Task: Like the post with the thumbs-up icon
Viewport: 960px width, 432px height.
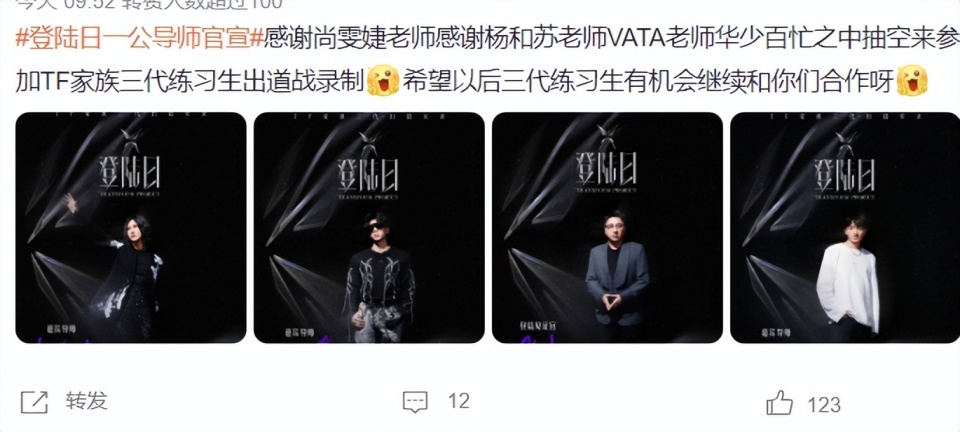Action: tap(779, 402)
